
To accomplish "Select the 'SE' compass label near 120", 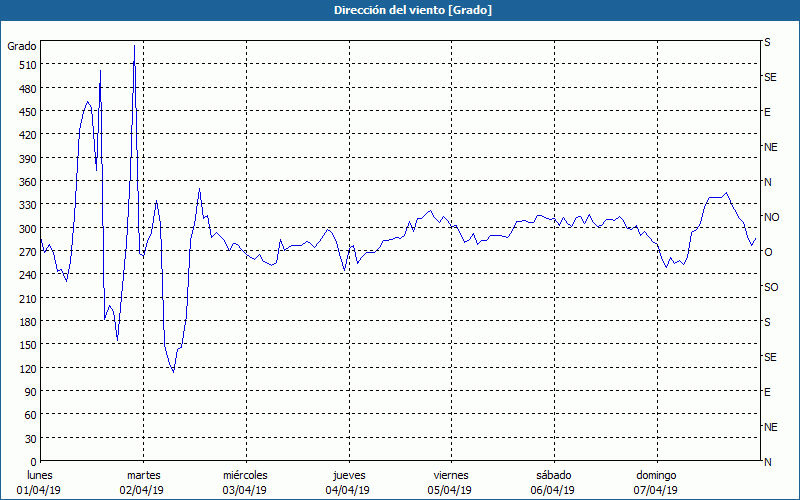I will 770,357.
